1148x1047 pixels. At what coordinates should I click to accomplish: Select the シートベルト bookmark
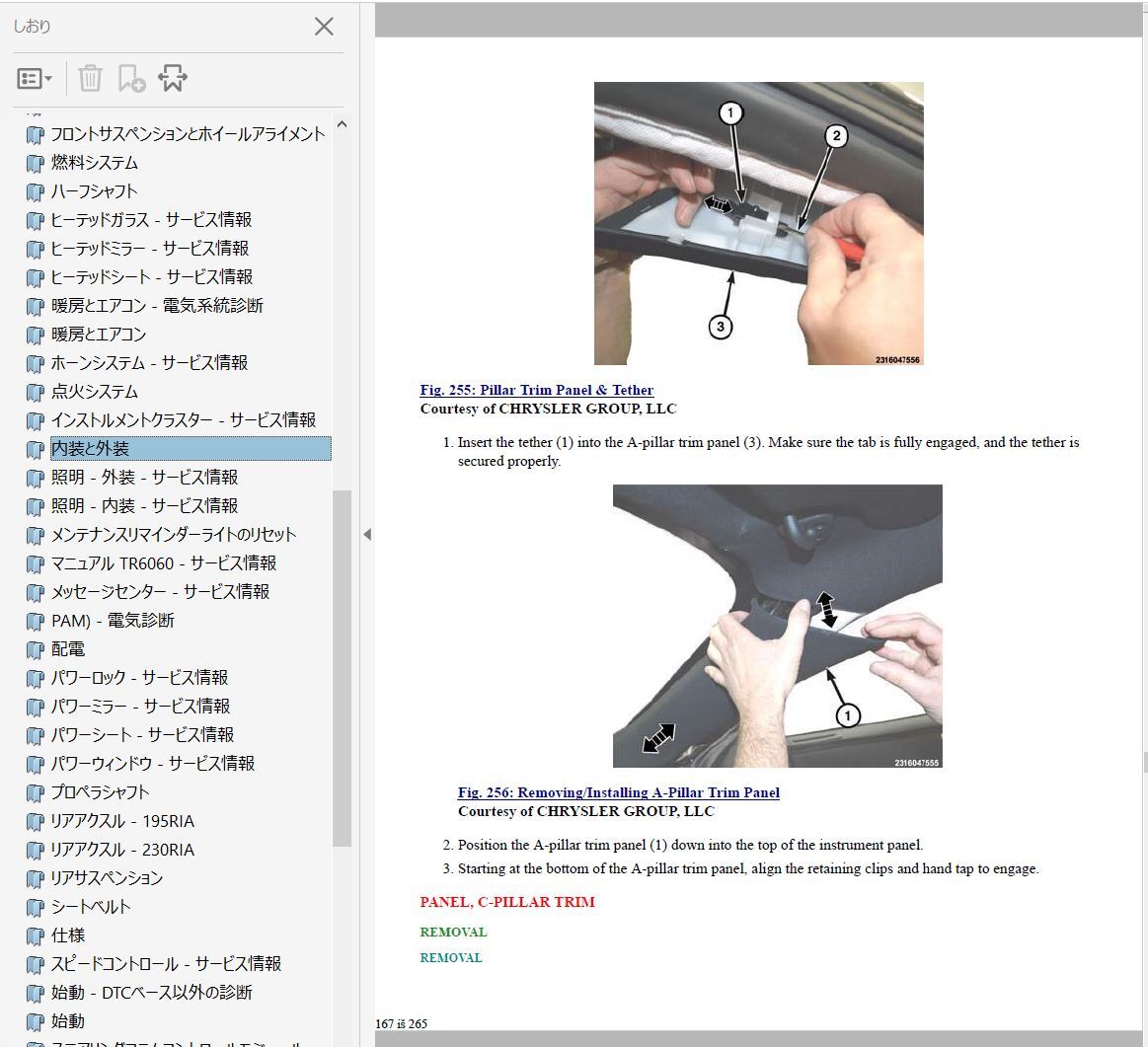click(90, 907)
